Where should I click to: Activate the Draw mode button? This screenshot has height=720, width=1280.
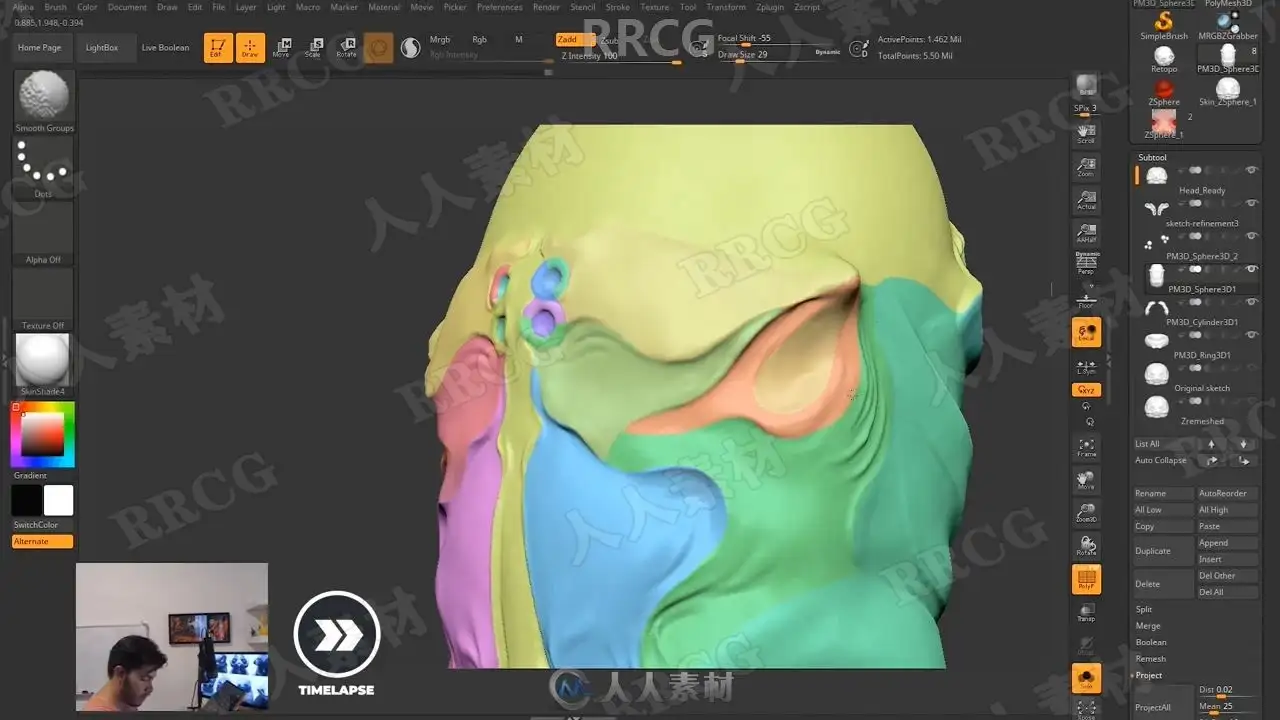click(x=250, y=47)
